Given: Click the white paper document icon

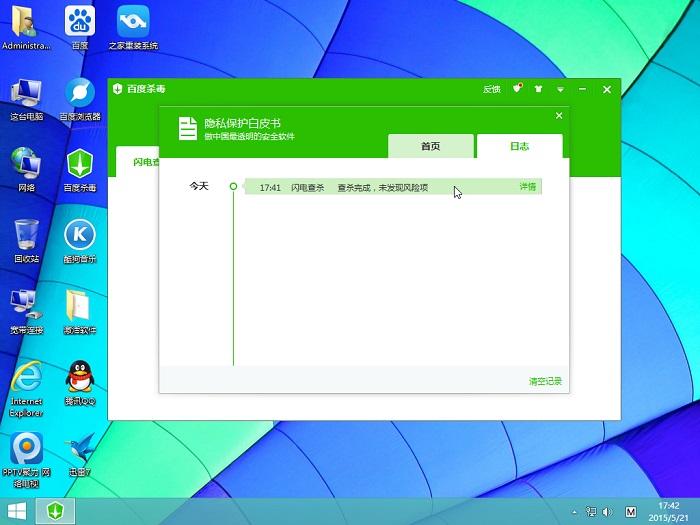Looking at the screenshot, I should tap(188, 129).
